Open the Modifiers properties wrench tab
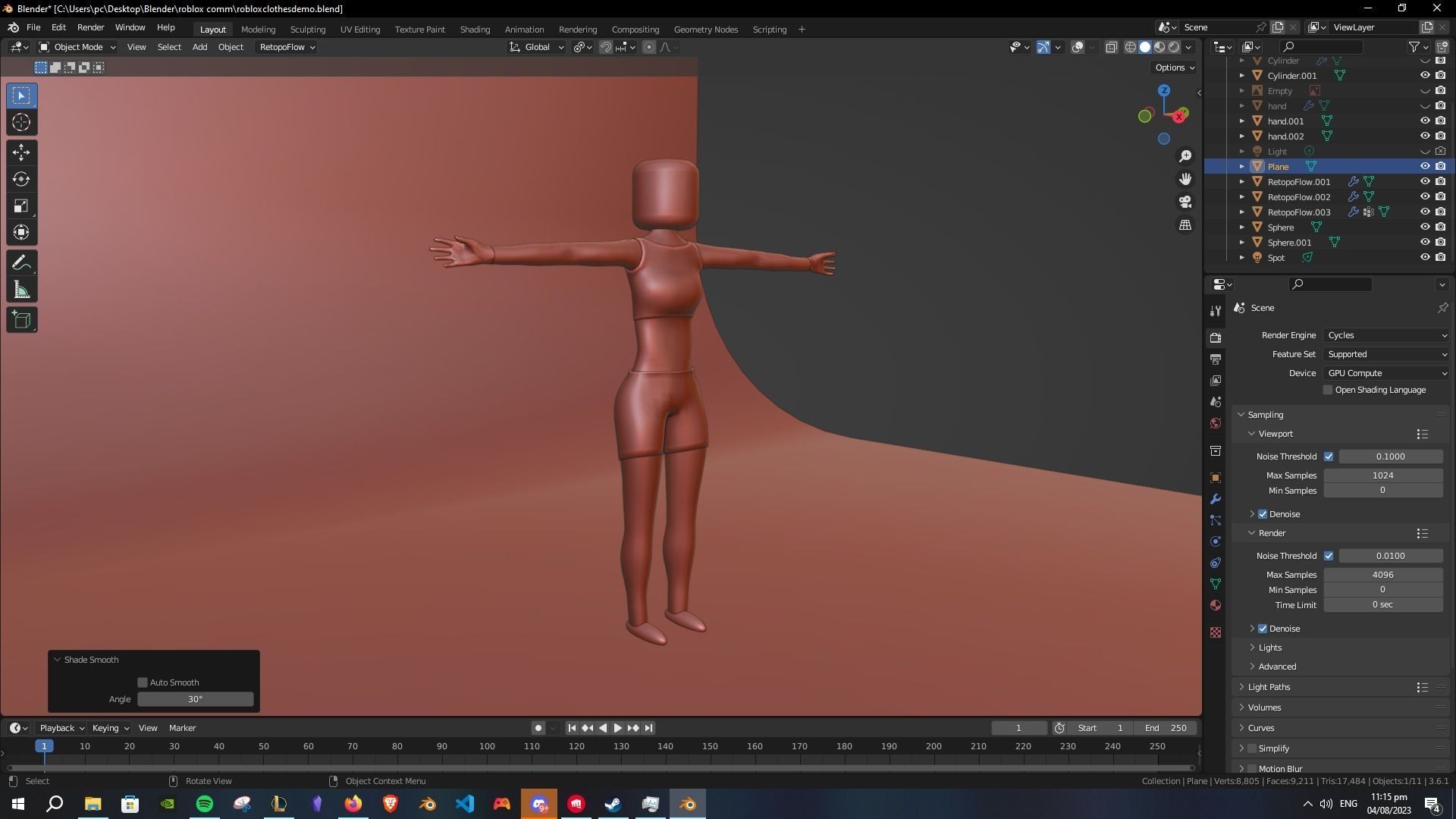This screenshot has width=1456, height=819. (x=1216, y=499)
